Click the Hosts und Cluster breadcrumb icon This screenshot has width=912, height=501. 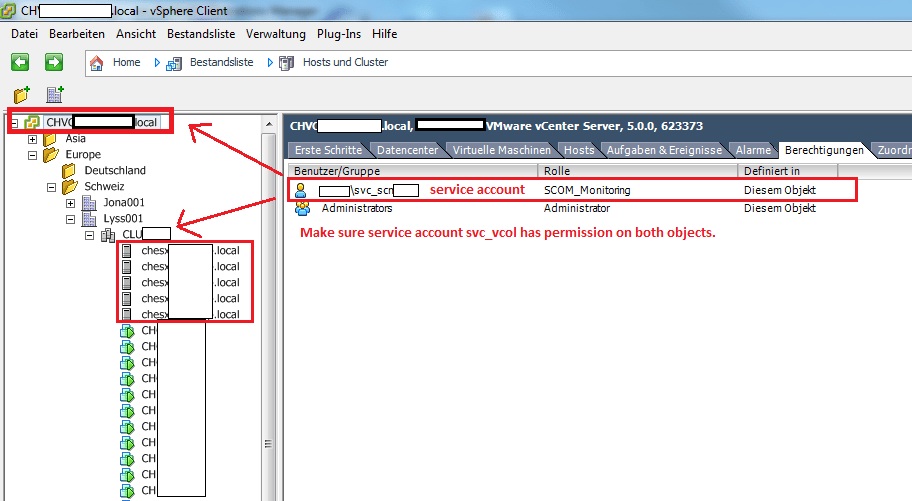tap(286, 63)
